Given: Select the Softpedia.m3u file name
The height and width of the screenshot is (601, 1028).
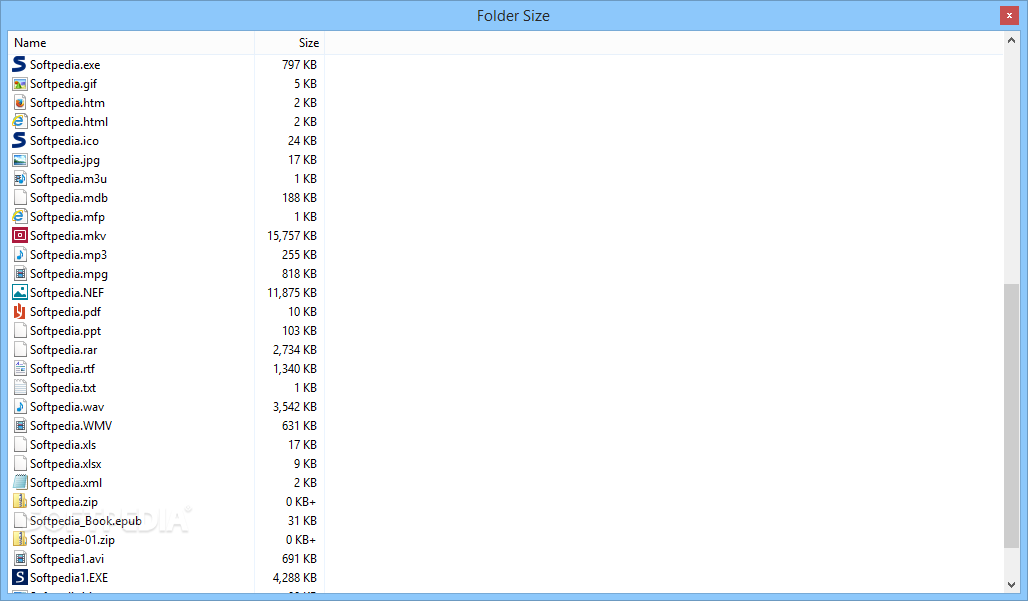Looking at the screenshot, I should coord(68,179).
